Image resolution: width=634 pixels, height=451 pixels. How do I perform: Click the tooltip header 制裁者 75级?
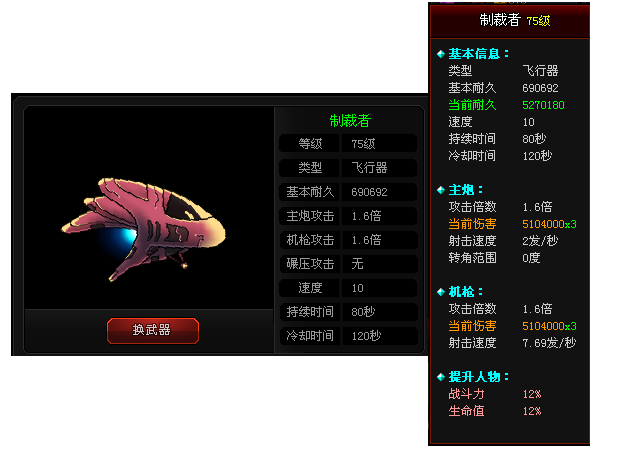pos(514,20)
